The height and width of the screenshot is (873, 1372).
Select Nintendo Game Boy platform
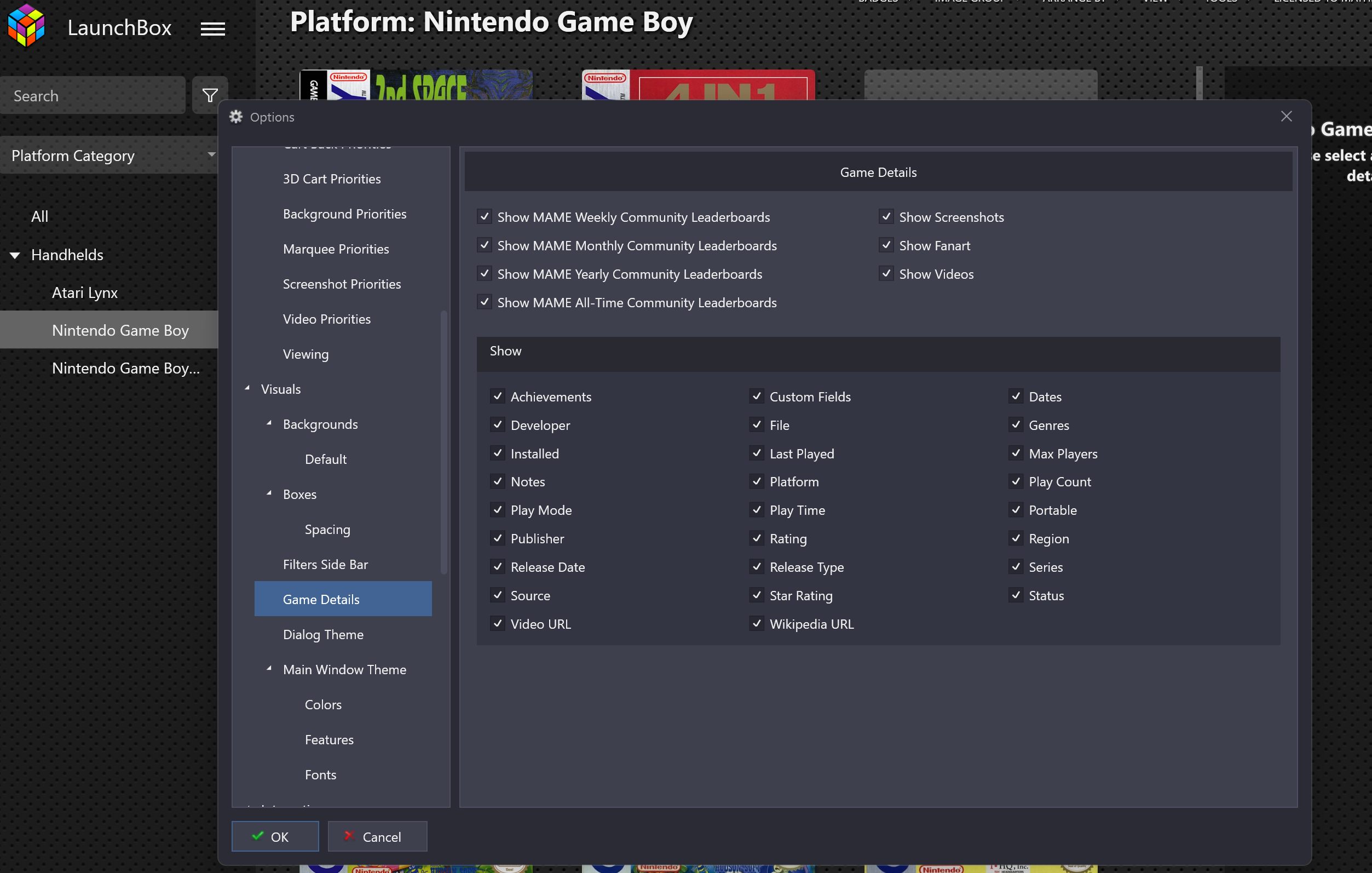(109, 330)
